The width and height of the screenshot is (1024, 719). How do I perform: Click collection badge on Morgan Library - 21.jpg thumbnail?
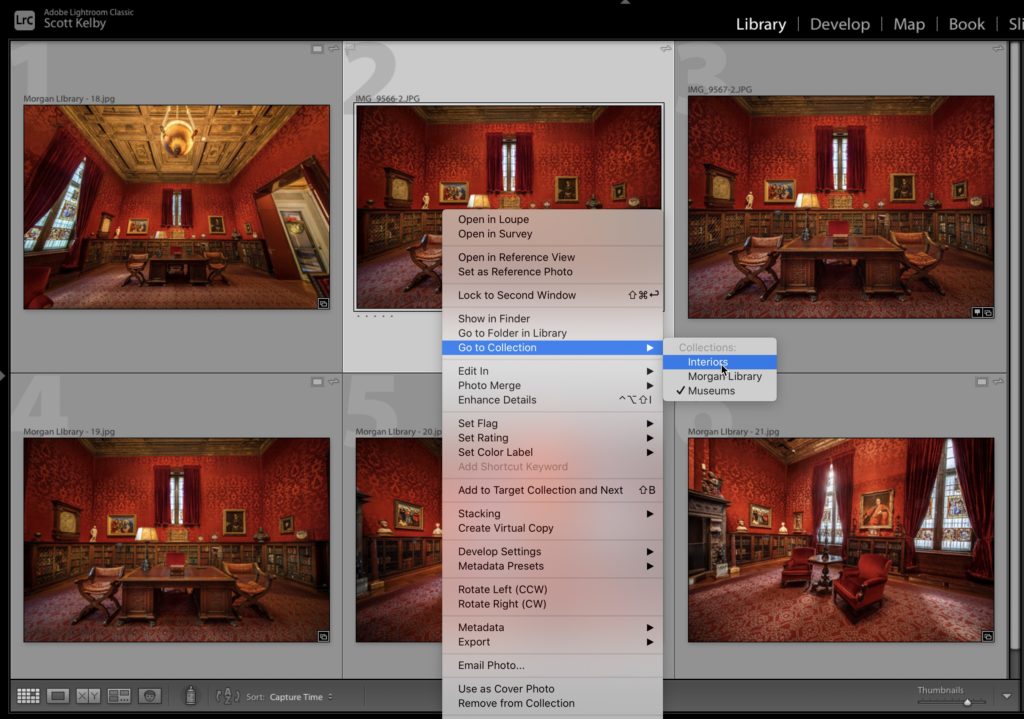click(x=987, y=636)
